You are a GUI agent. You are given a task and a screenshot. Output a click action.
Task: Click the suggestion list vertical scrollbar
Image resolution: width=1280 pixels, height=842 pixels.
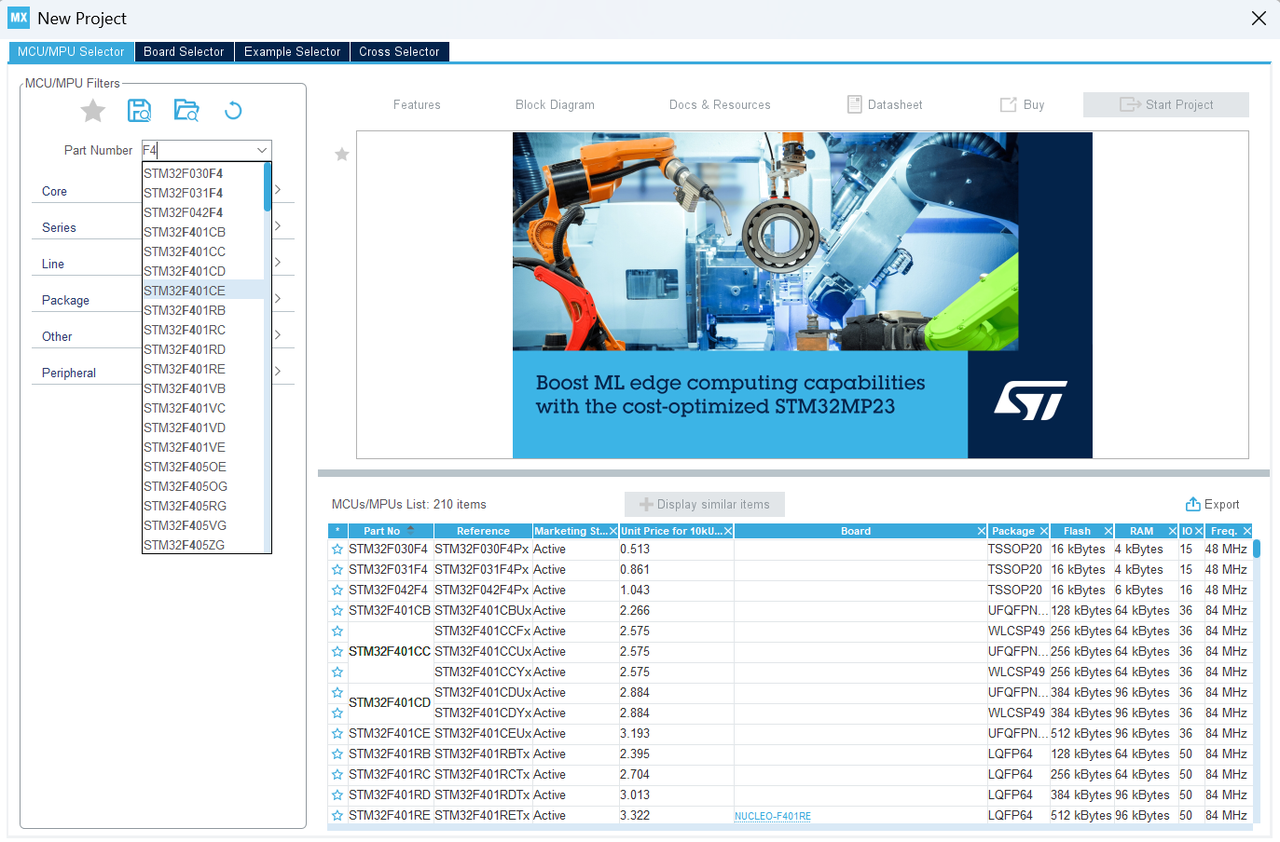[267, 186]
